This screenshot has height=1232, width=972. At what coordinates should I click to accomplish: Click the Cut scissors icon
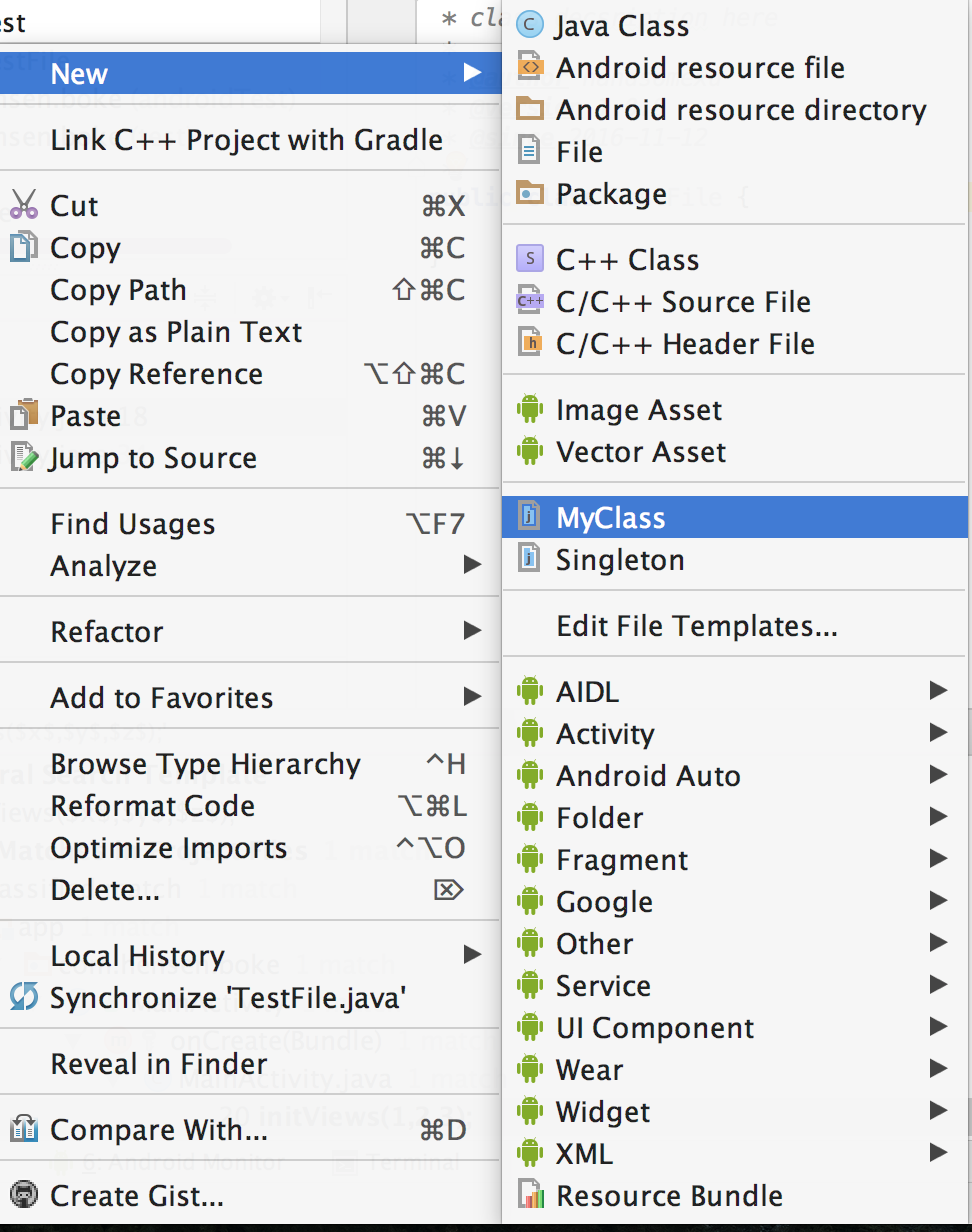[x=24, y=205]
